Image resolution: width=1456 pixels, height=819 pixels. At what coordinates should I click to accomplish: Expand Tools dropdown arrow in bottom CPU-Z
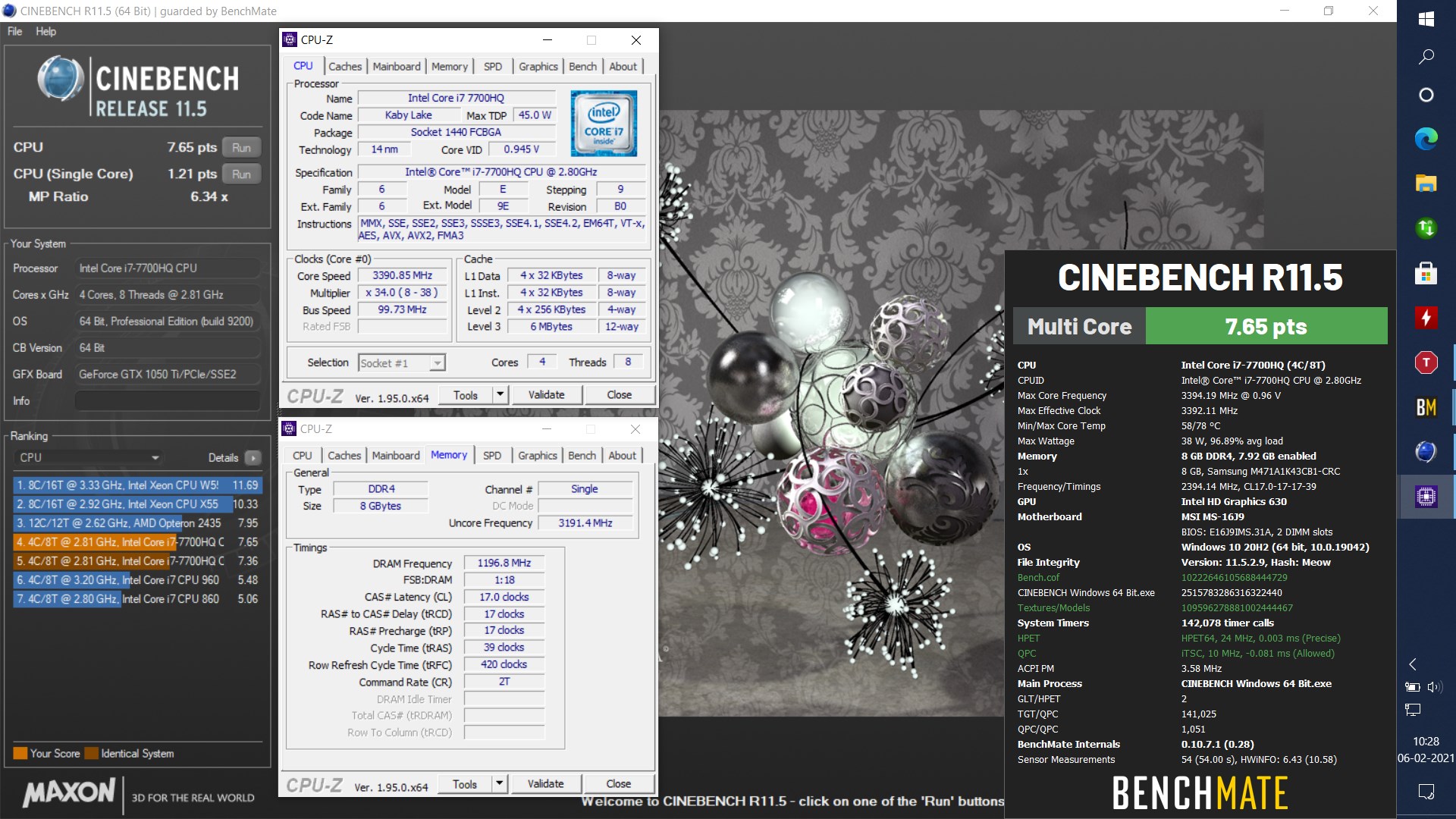(499, 783)
